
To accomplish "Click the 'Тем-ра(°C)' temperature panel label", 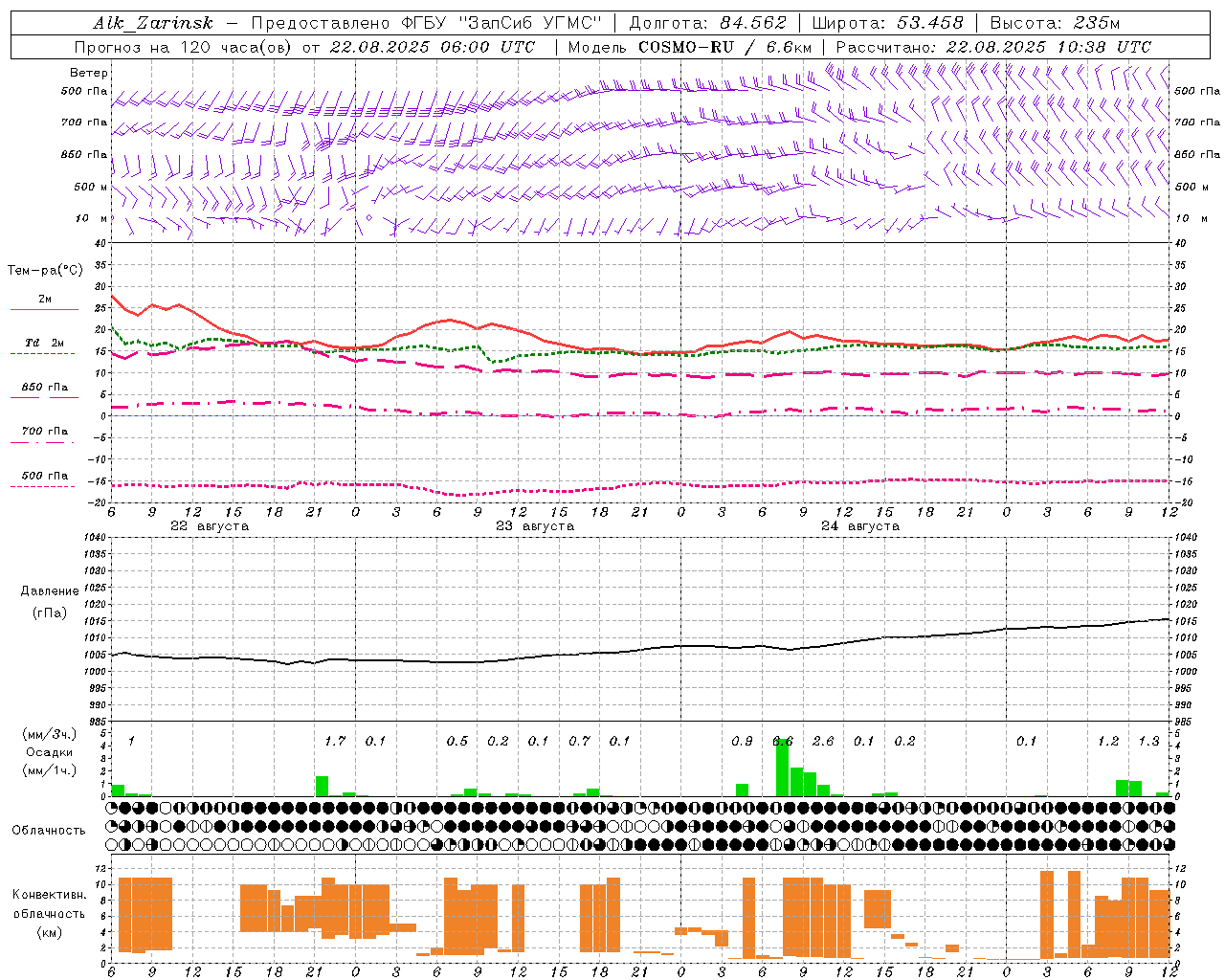I will (45, 271).
